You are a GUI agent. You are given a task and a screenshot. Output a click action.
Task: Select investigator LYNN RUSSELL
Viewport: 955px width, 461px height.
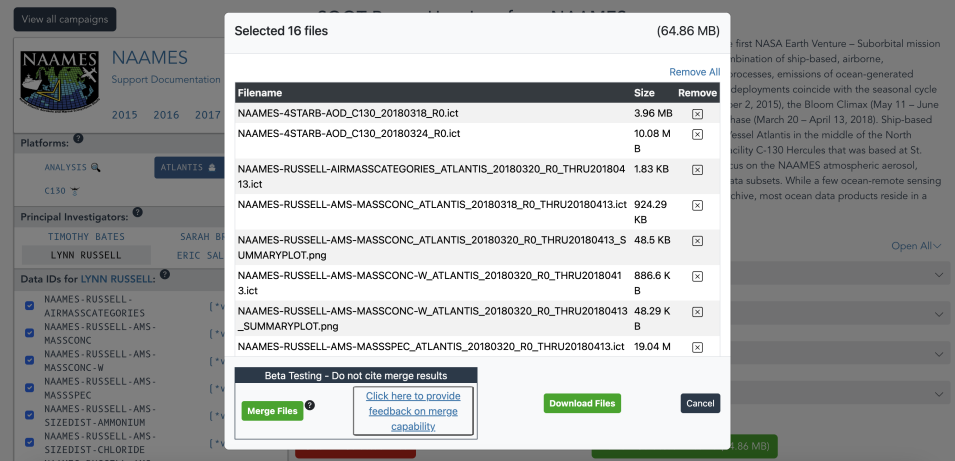[x=86, y=255]
